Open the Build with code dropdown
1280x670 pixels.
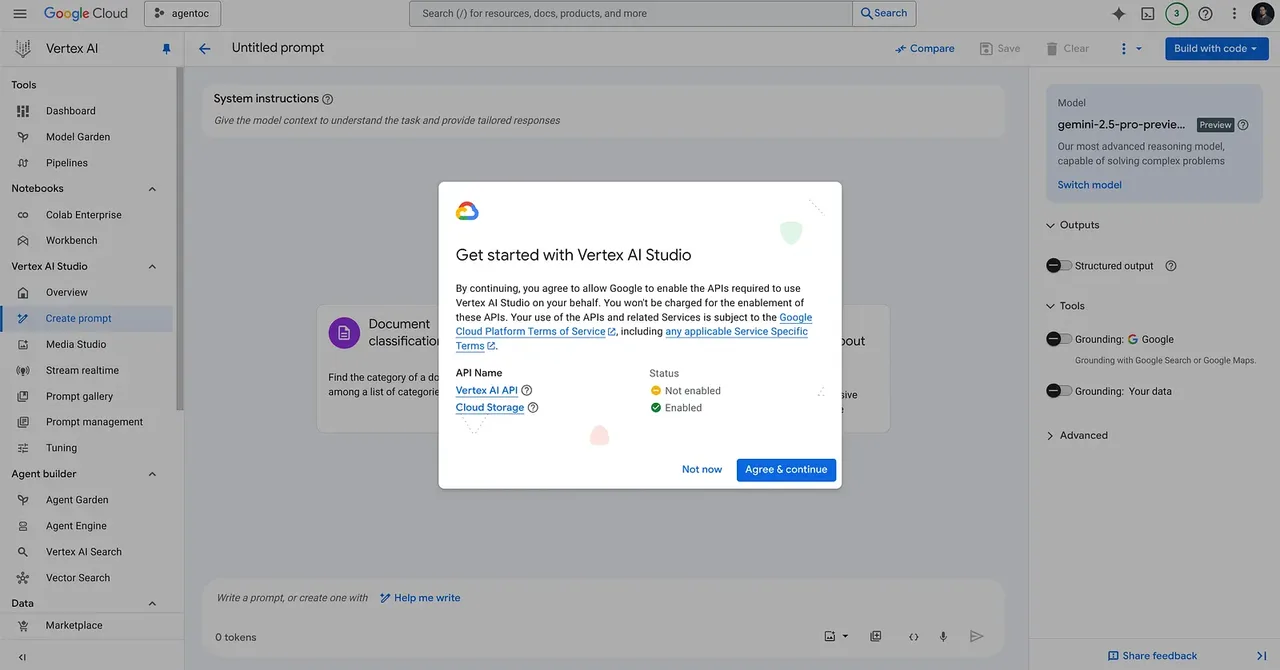(1217, 48)
